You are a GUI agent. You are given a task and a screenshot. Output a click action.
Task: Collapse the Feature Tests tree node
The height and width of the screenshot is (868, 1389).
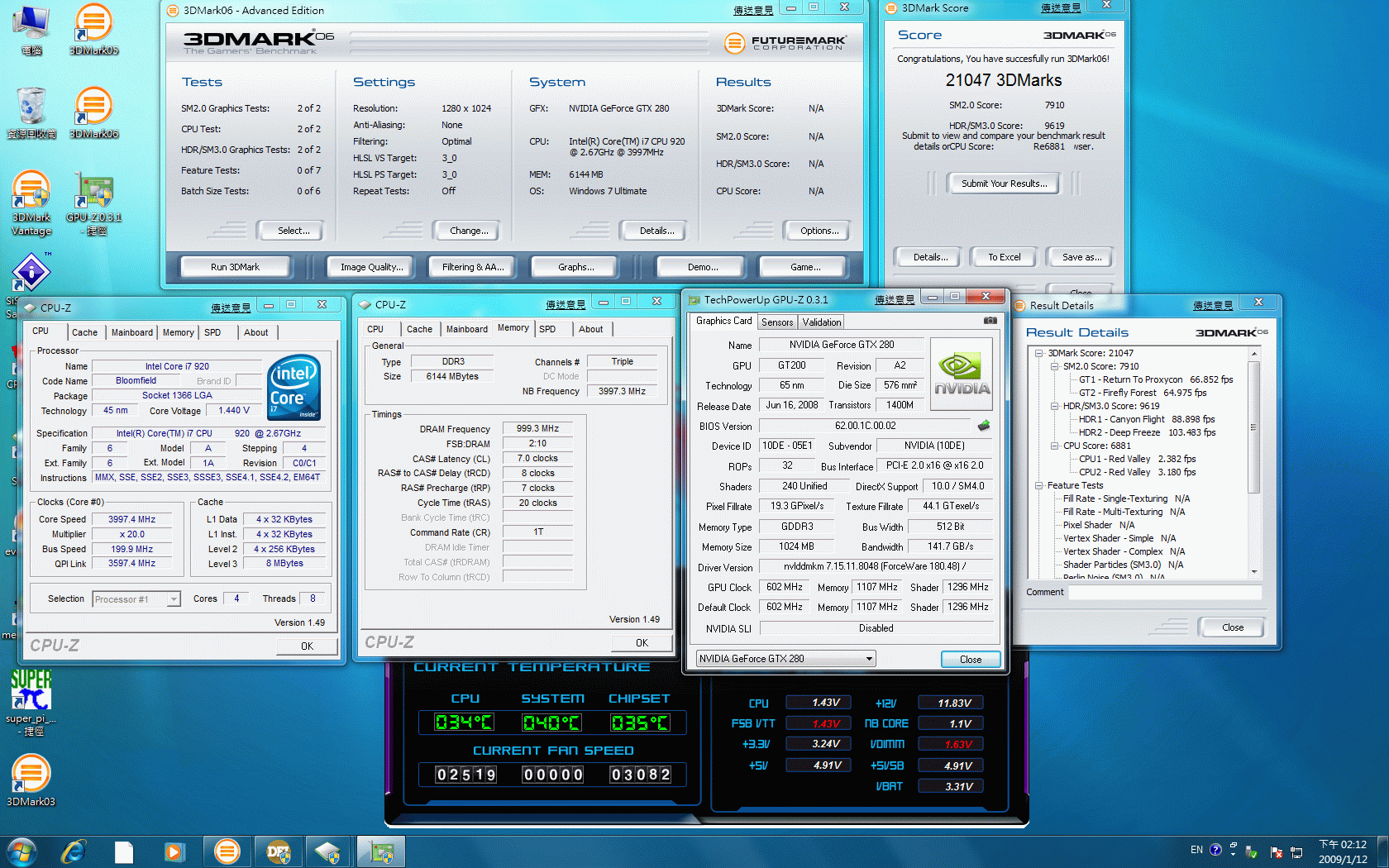[x=1039, y=485]
